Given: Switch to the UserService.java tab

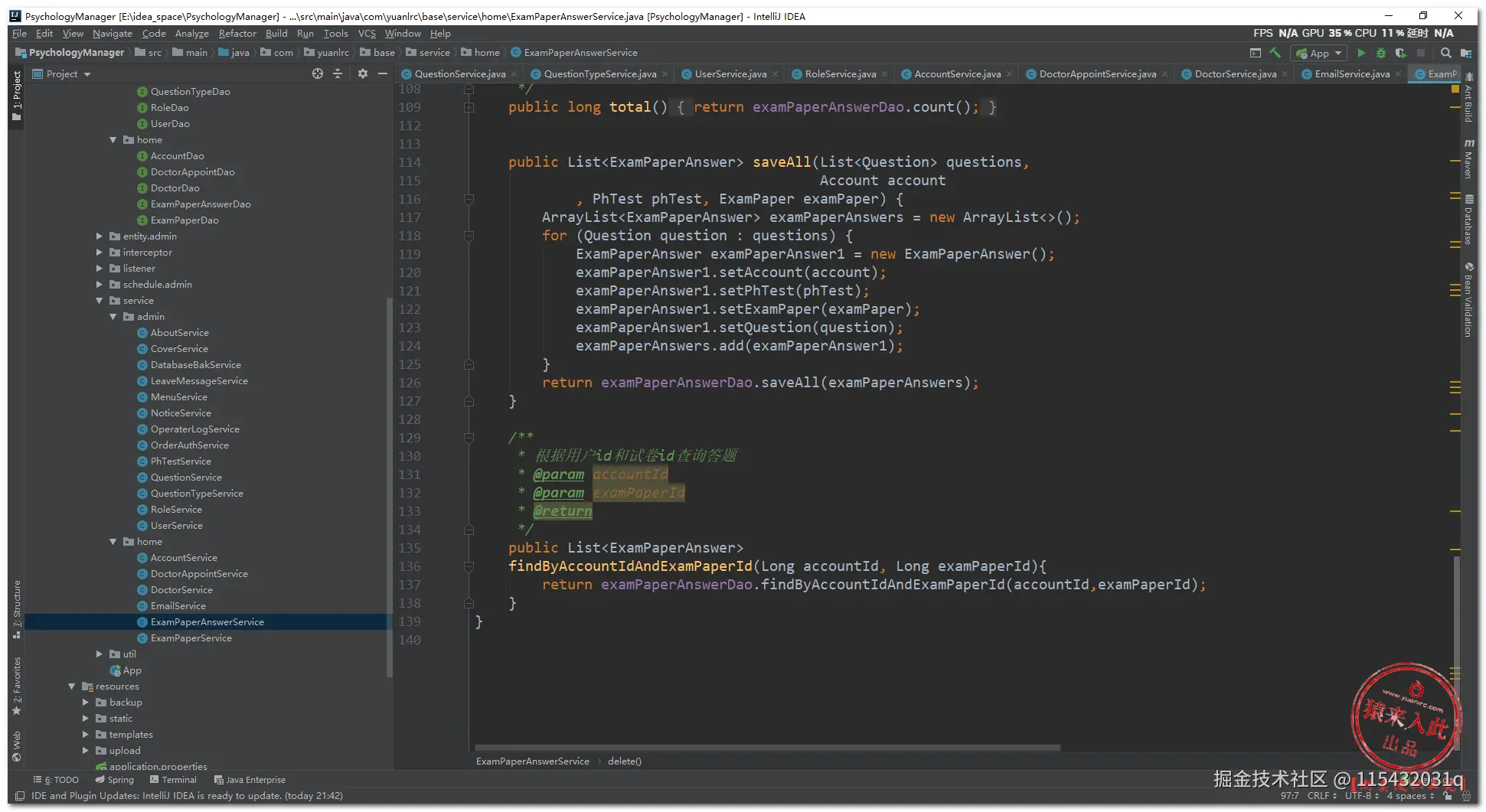Looking at the screenshot, I should [x=730, y=74].
